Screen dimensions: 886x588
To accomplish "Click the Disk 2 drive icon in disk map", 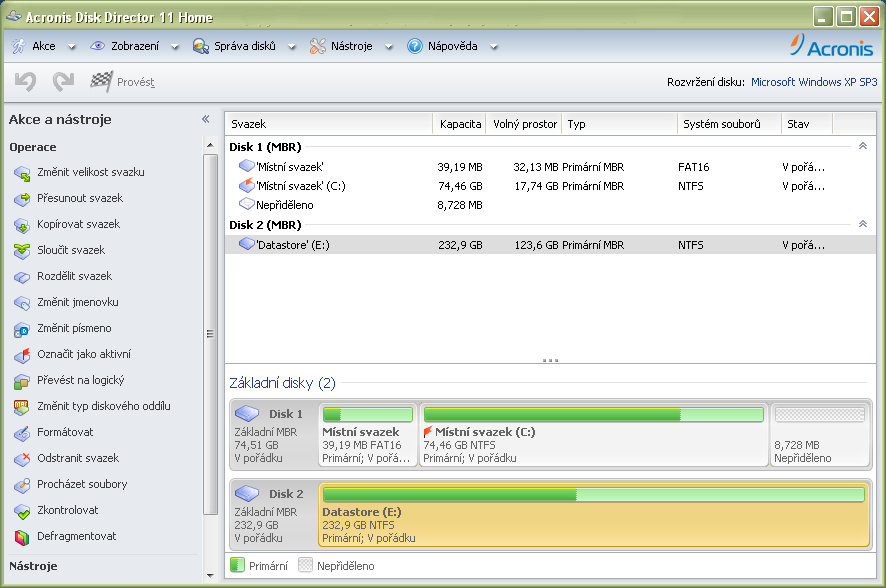I will [x=247, y=494].
